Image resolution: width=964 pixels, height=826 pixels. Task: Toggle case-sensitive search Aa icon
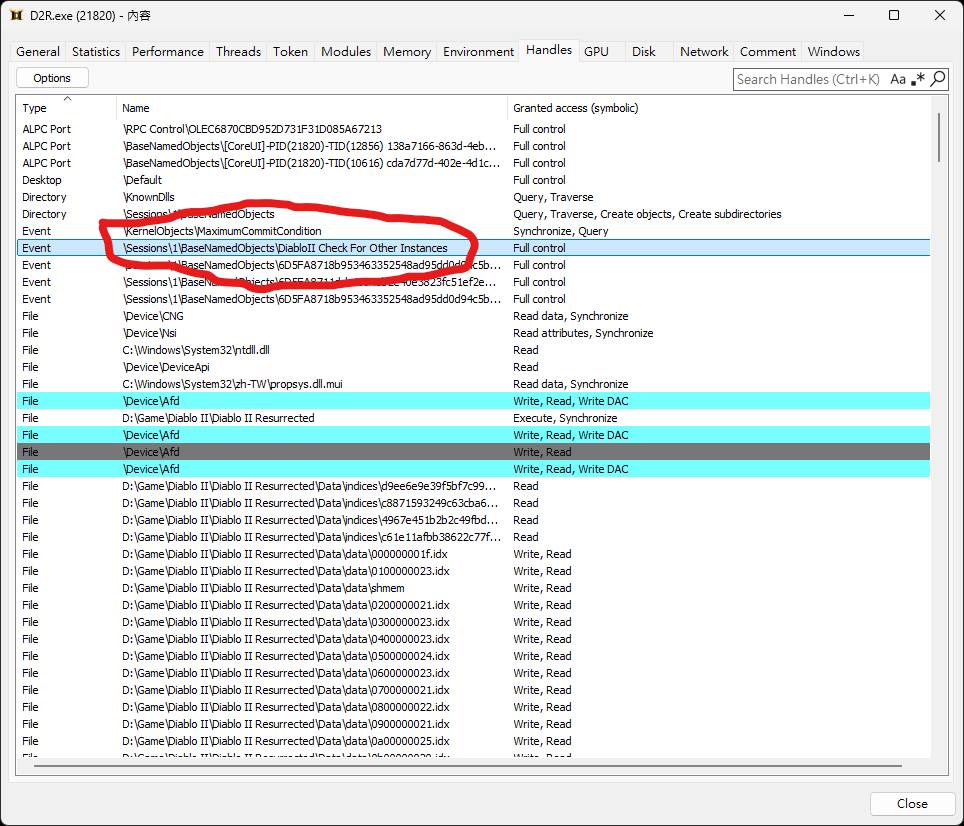tap(898, 79)
